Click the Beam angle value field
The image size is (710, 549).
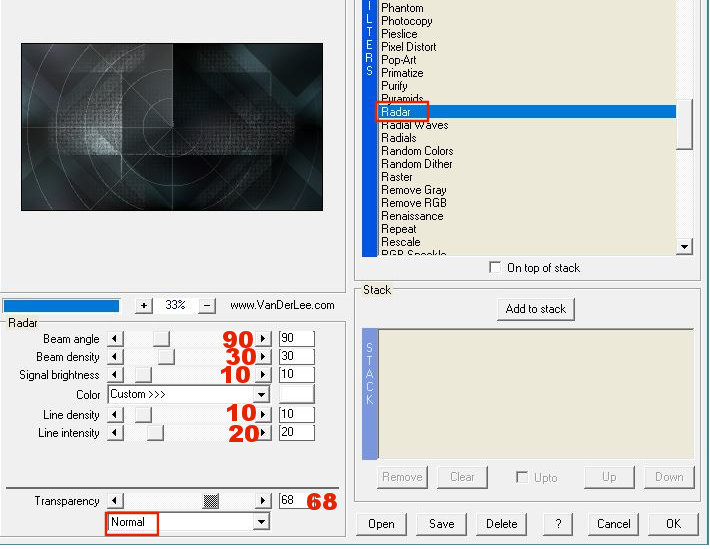(x=297, y=339)
